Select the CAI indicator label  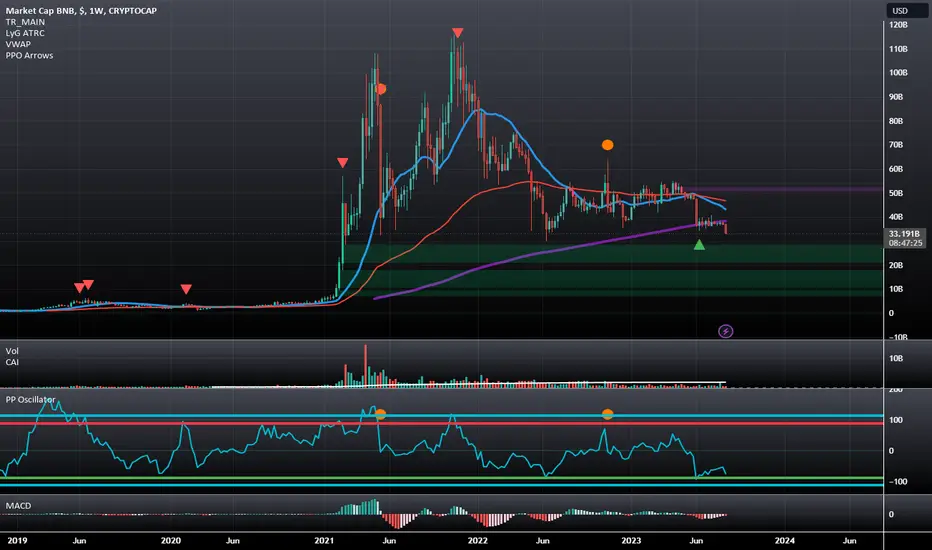[12, 362]
